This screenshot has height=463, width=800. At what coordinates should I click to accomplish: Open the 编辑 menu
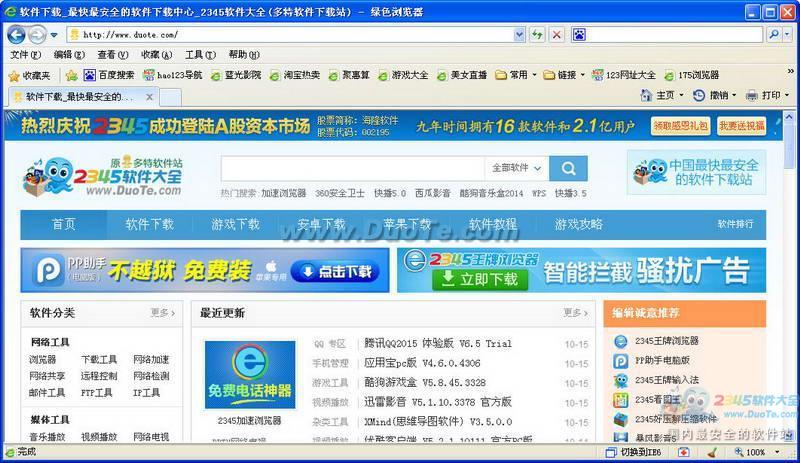click(x=69, y=55)
